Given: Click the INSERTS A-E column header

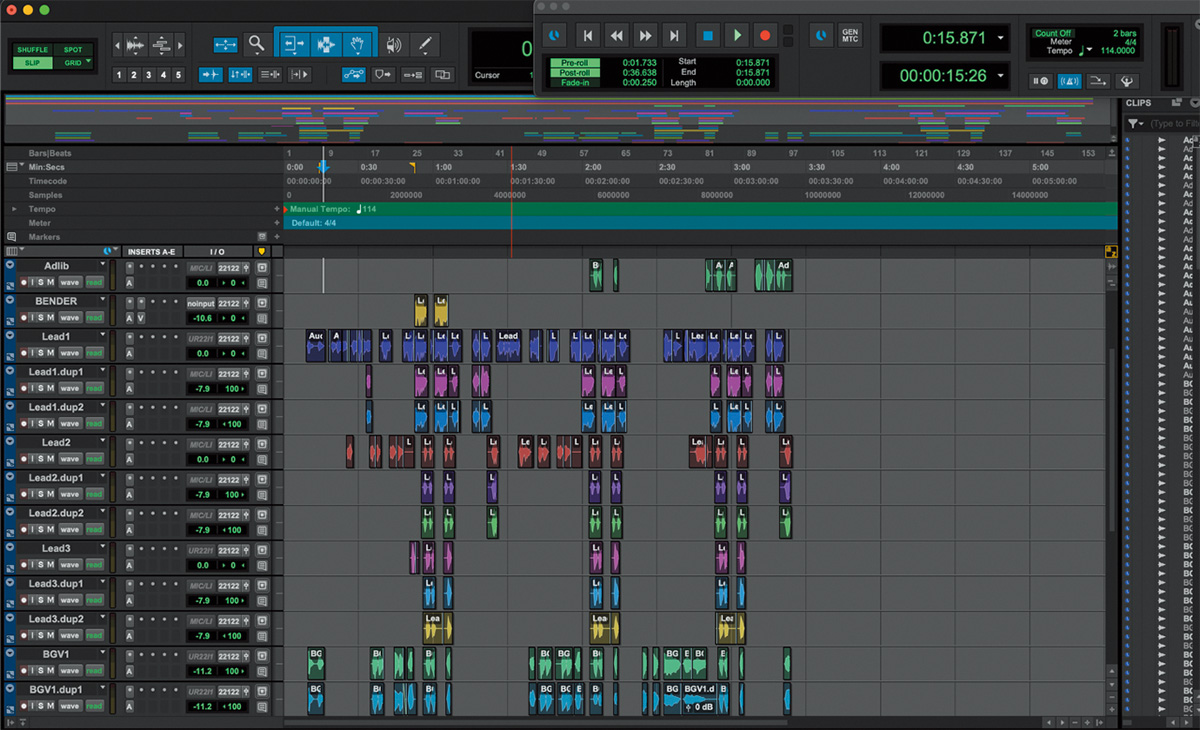Looking at the screenshot, I should (152, 251).
